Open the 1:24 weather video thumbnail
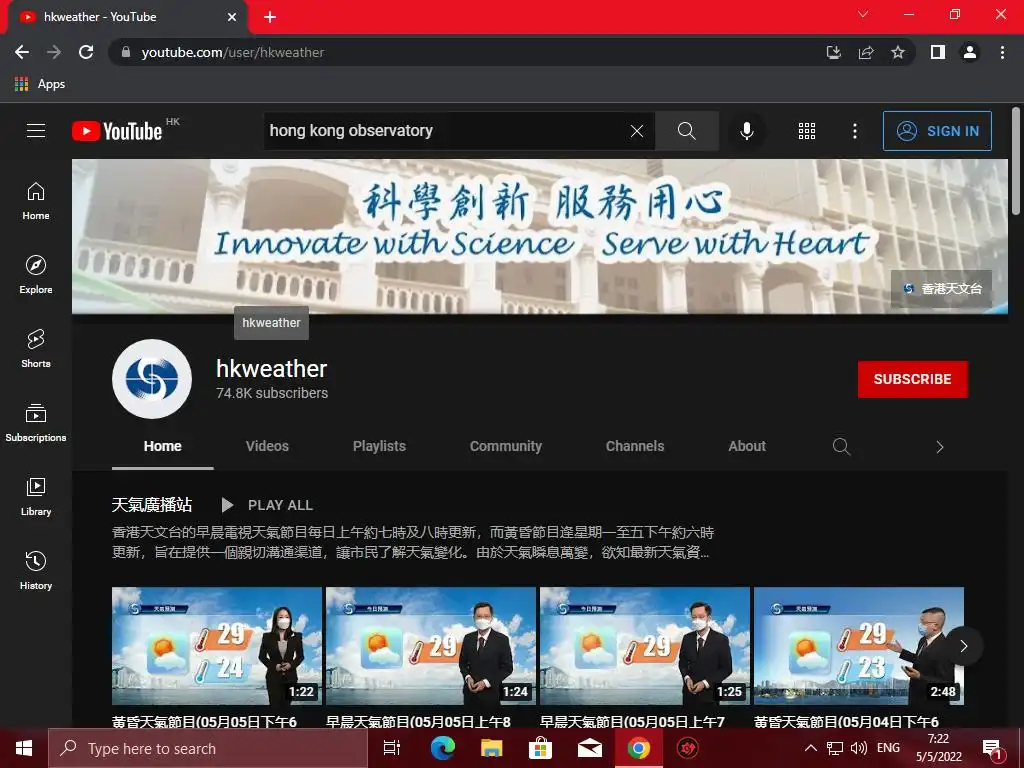The height and width of the screenshot is (768, 1024). pyautogui.click(x=431, y=646)
